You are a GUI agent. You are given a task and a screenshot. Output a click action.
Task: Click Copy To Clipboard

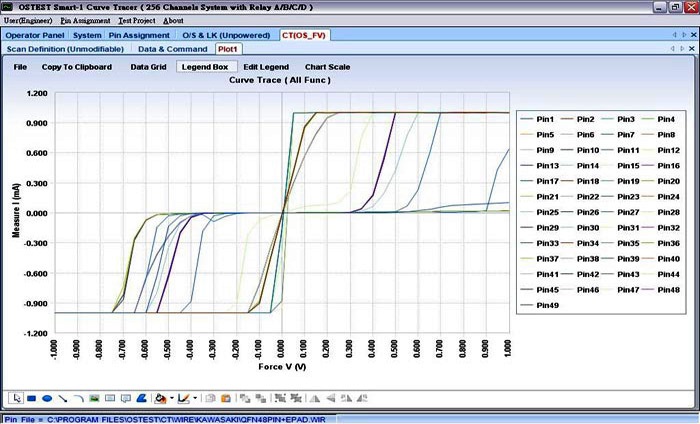click(77, 67)
